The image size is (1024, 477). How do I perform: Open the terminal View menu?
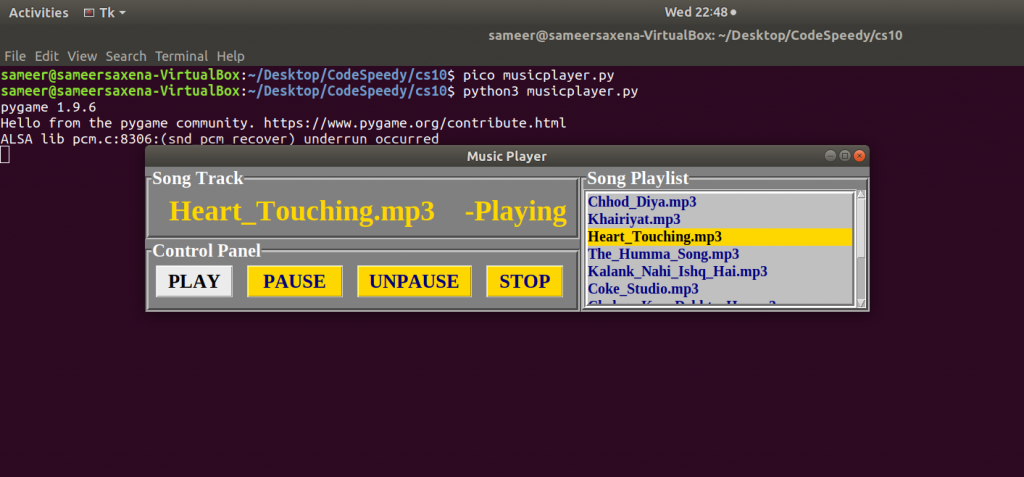pos(82,56)
